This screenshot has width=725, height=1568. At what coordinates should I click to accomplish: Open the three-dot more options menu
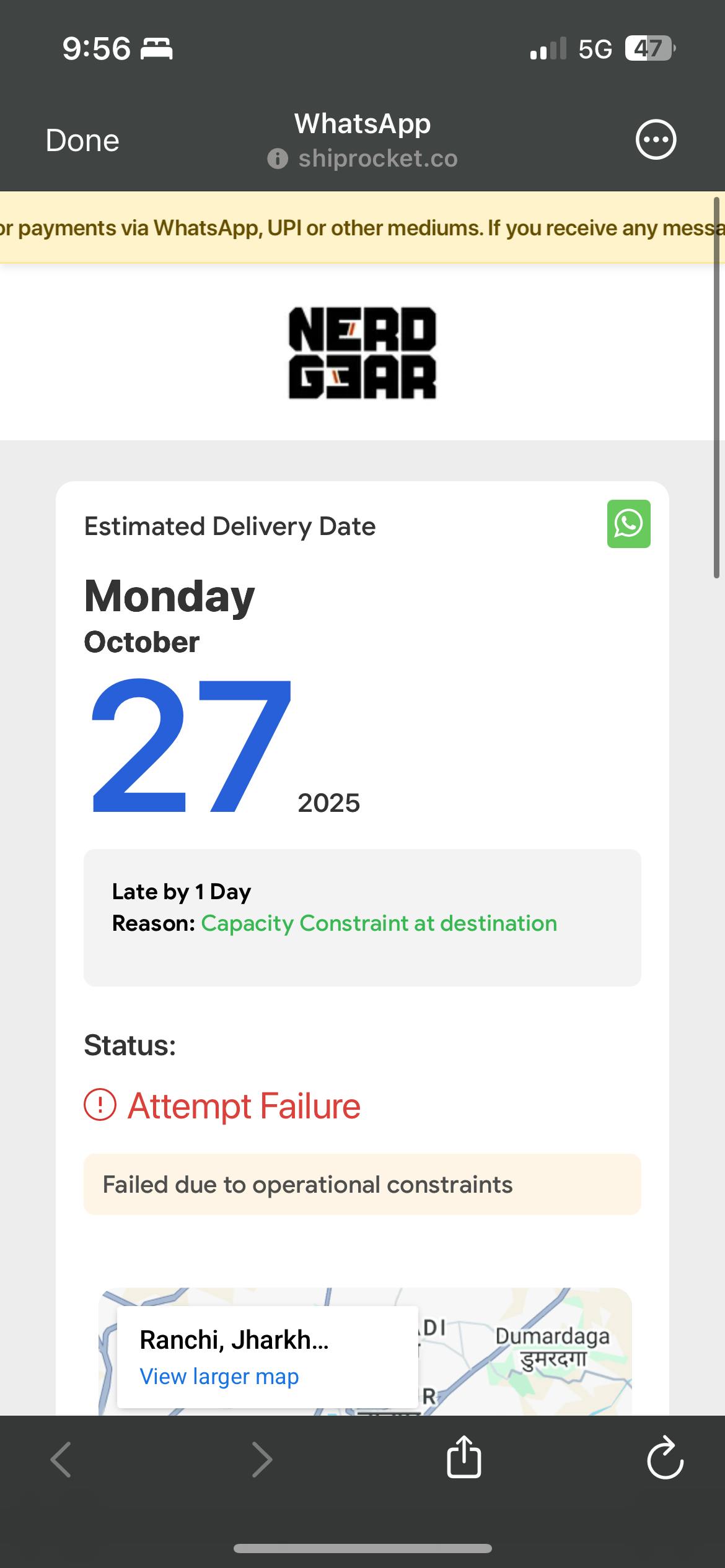coord(656,140)
